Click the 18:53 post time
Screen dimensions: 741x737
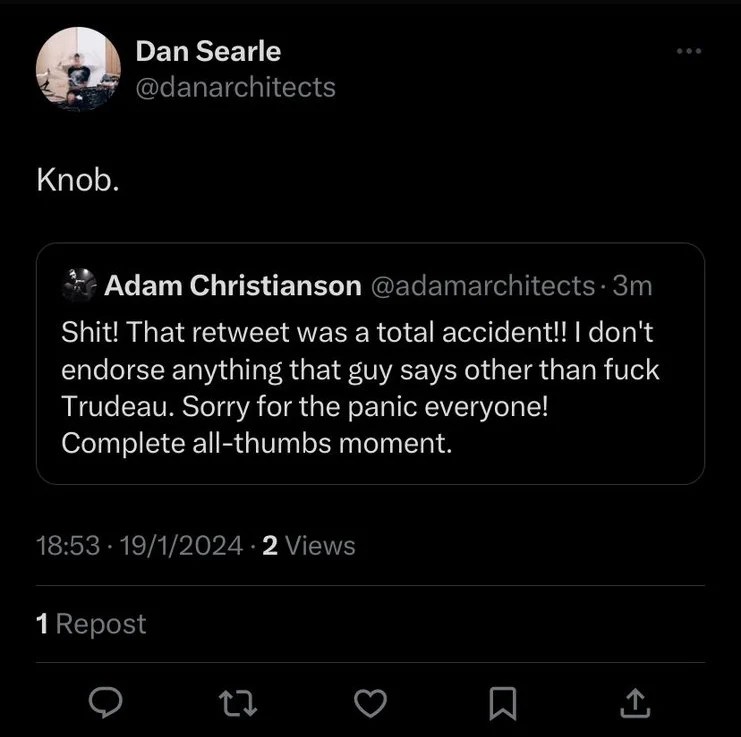coord(68,545)
